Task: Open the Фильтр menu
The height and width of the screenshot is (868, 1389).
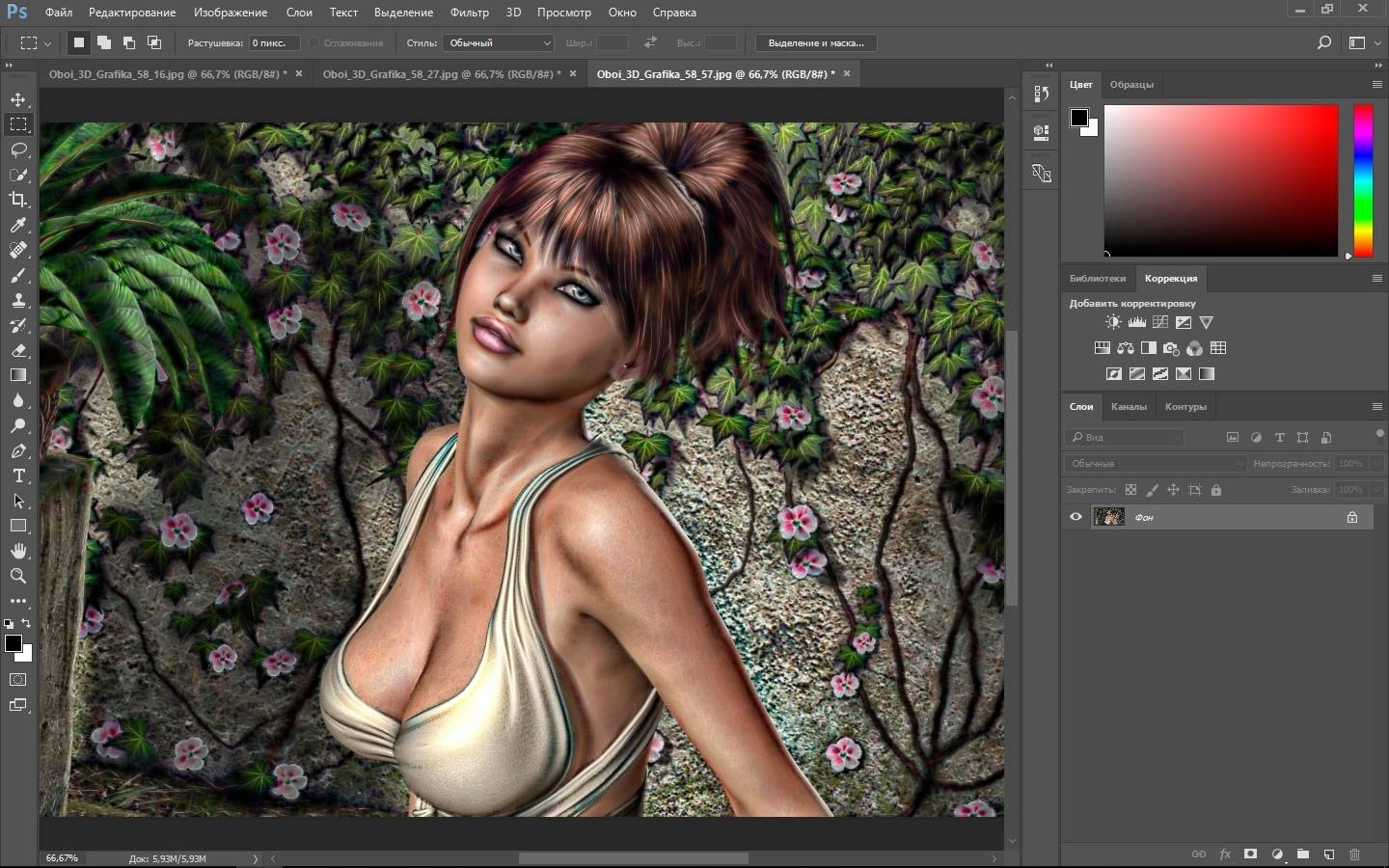Action: click(x=470, y=13)
